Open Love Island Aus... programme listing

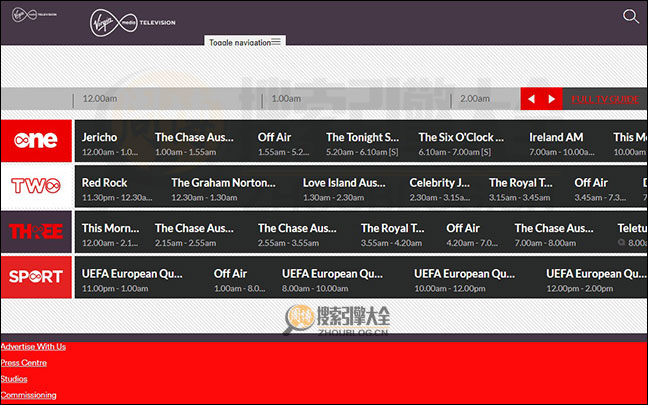pos(344,189)
